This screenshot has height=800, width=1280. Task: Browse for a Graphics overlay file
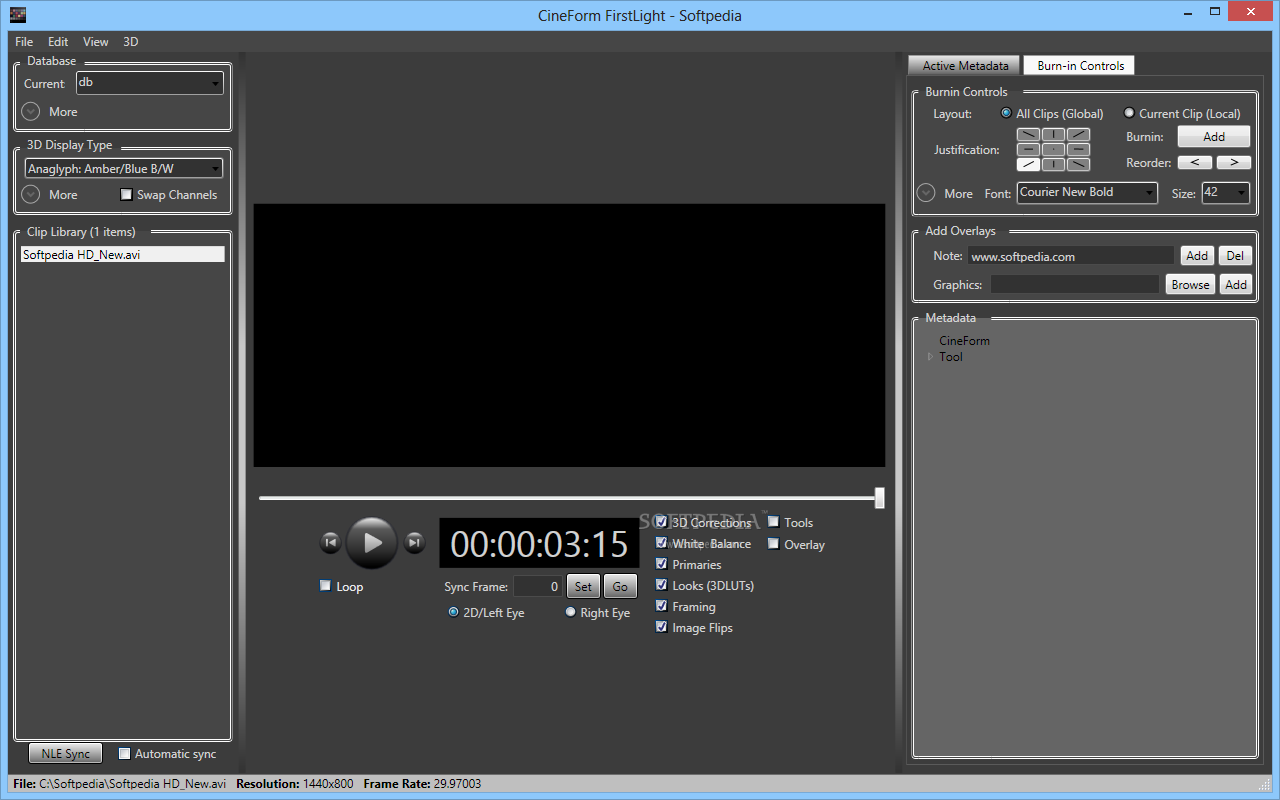(1190, 284)
